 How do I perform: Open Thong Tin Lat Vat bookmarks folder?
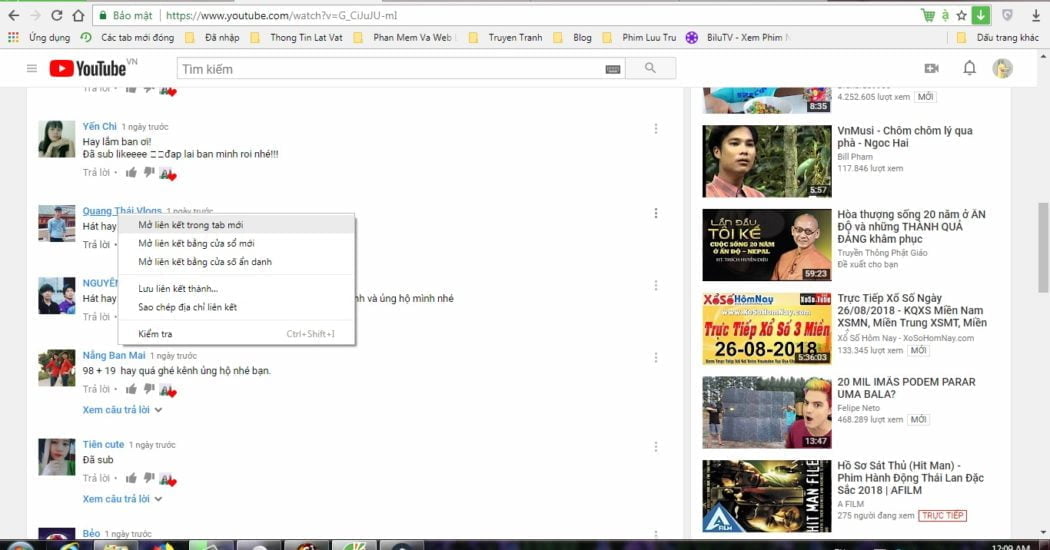tap(297, 38)
